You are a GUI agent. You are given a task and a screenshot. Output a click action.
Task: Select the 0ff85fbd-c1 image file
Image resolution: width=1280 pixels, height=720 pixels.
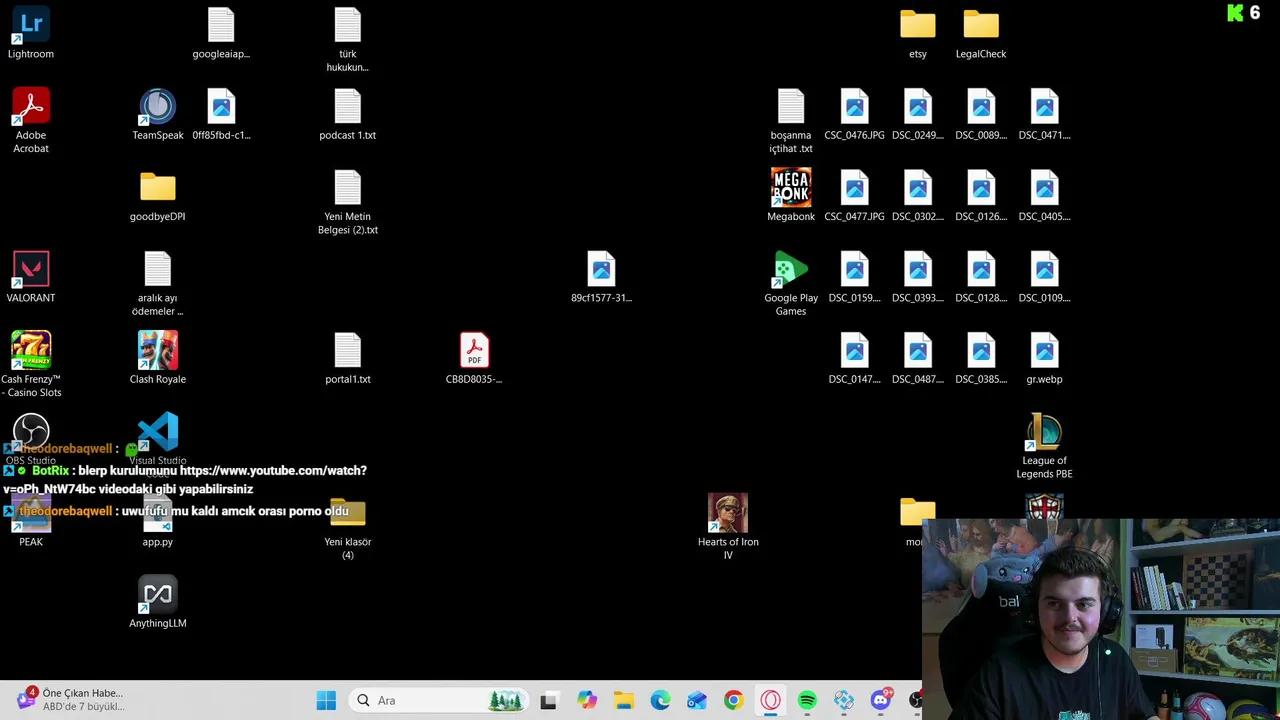coord(221,114)
